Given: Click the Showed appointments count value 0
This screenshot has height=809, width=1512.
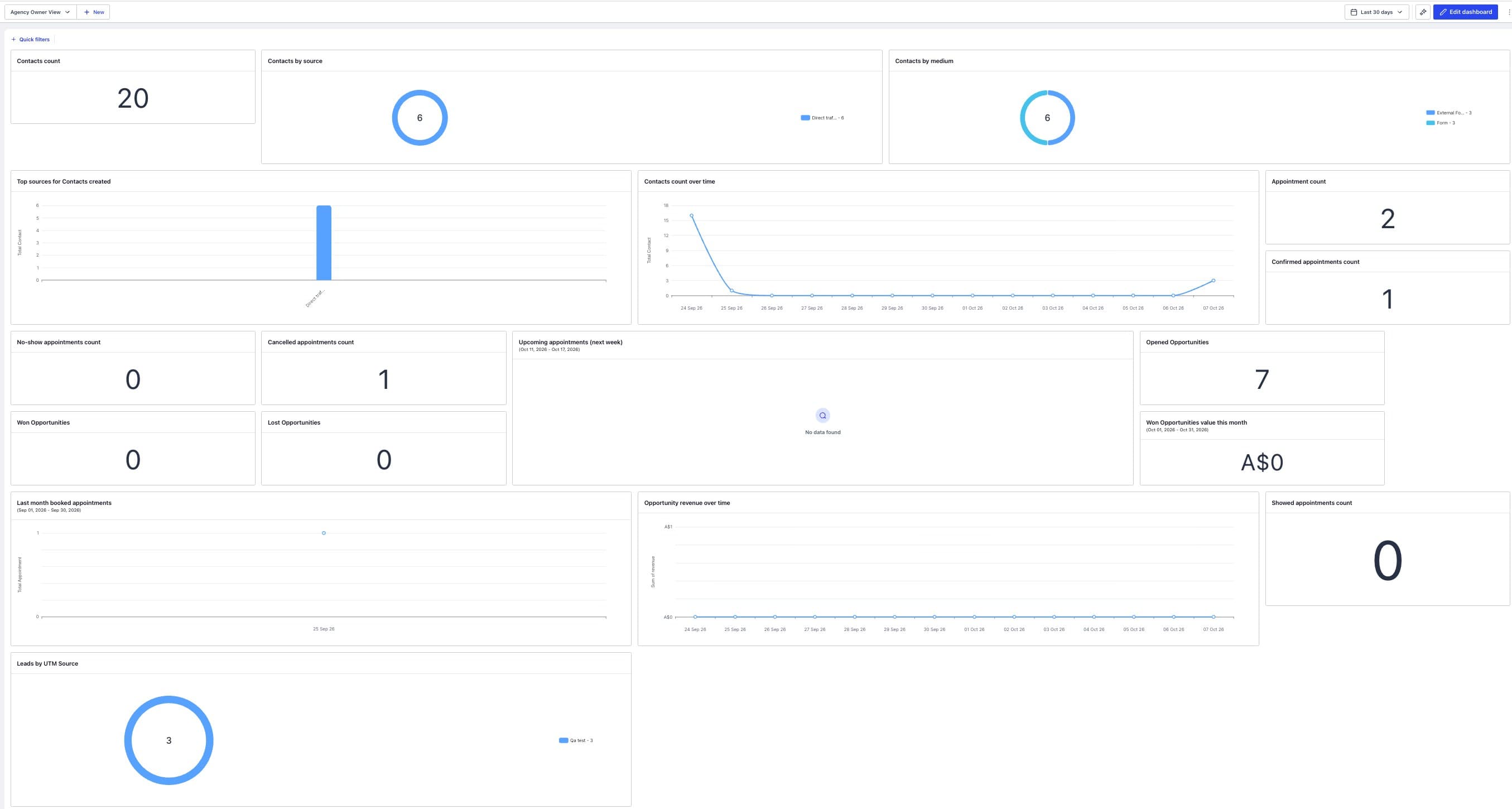Looking at the screenshot, I should tap(1388, 561).
